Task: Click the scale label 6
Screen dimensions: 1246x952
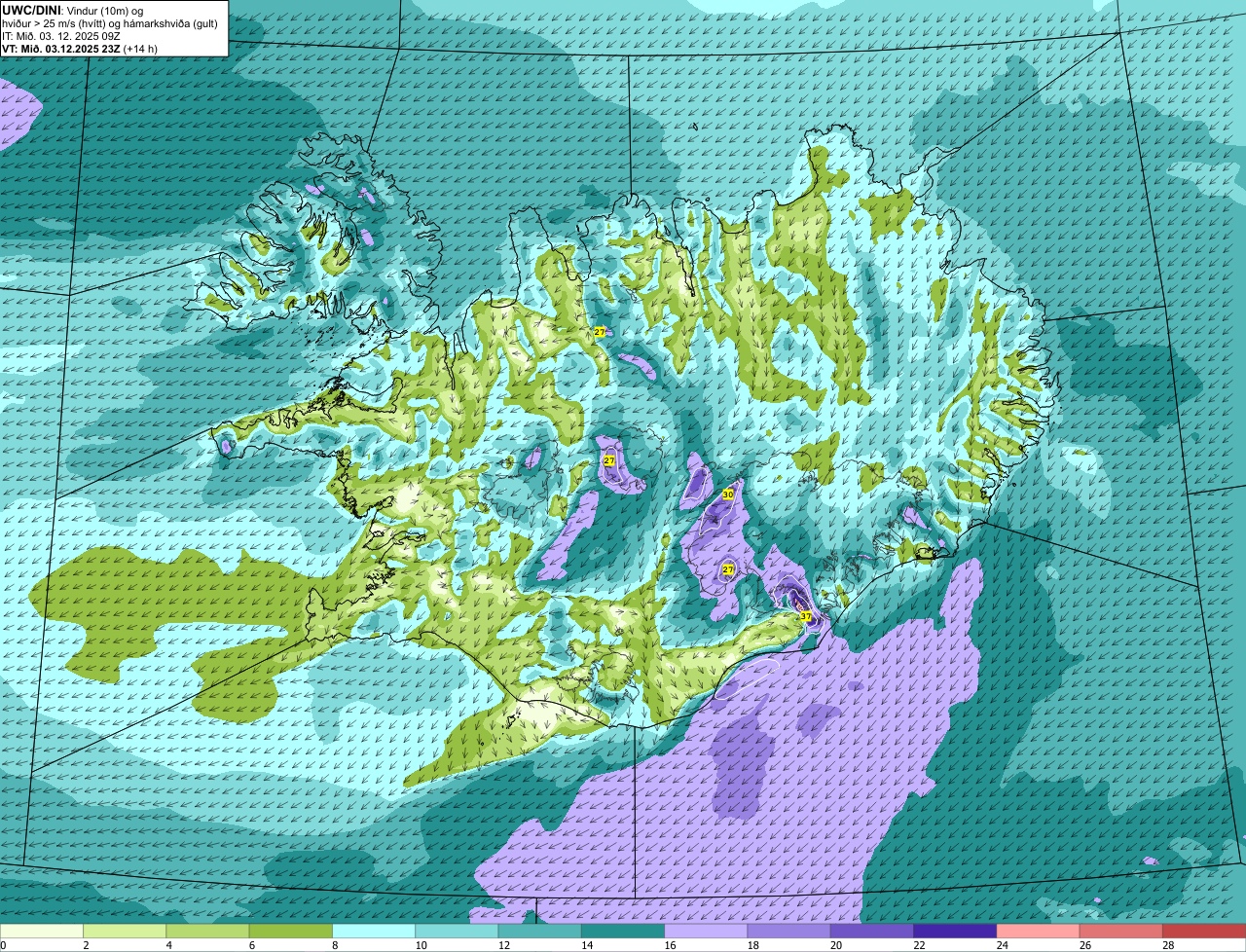Action: tap(251, 945)
